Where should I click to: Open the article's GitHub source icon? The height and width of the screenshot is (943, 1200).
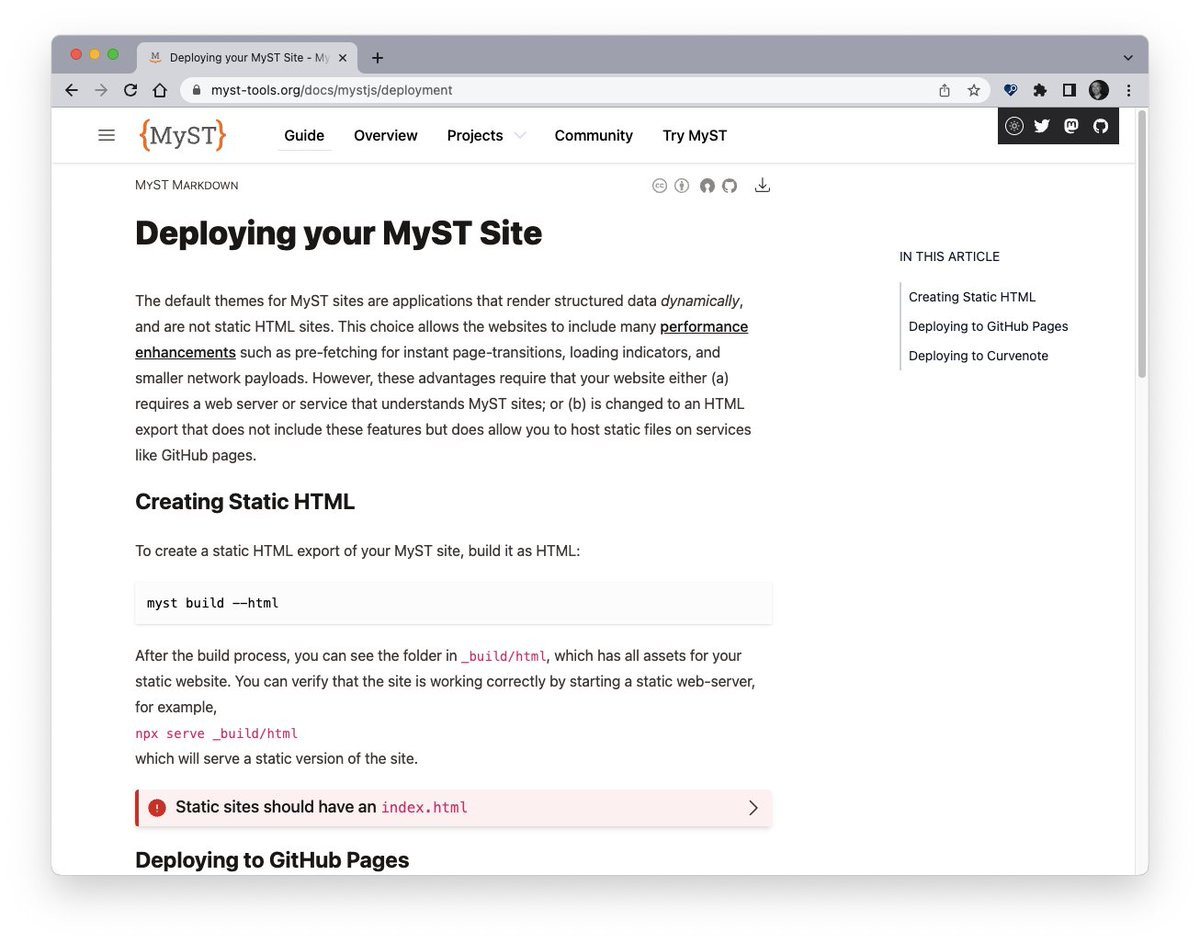[x=730, y=185]
